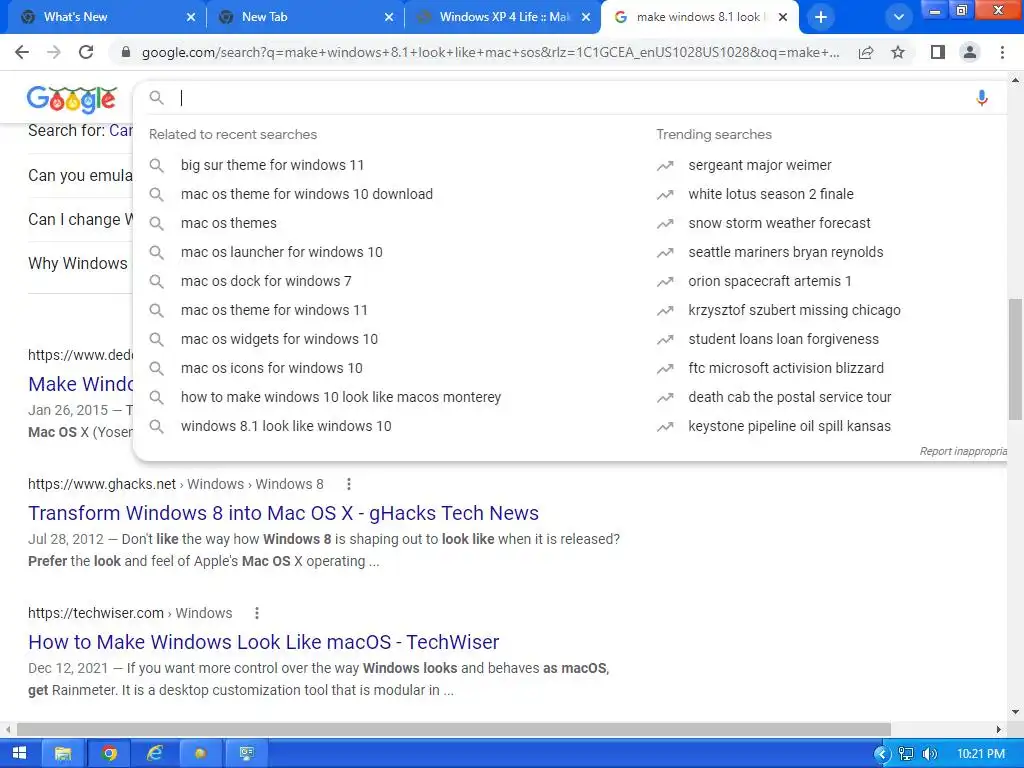Screen dimensions: 1024x768
Task: Open Chrome three-dot menu
Action: pos(1002,52)
